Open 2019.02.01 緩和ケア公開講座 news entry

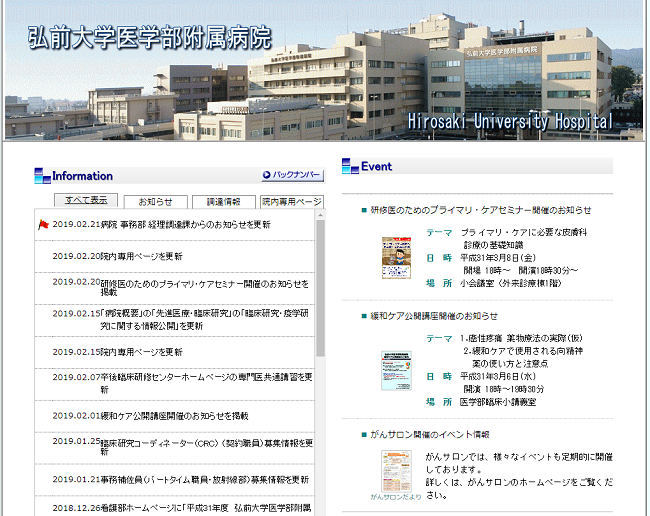pos(174,416)
